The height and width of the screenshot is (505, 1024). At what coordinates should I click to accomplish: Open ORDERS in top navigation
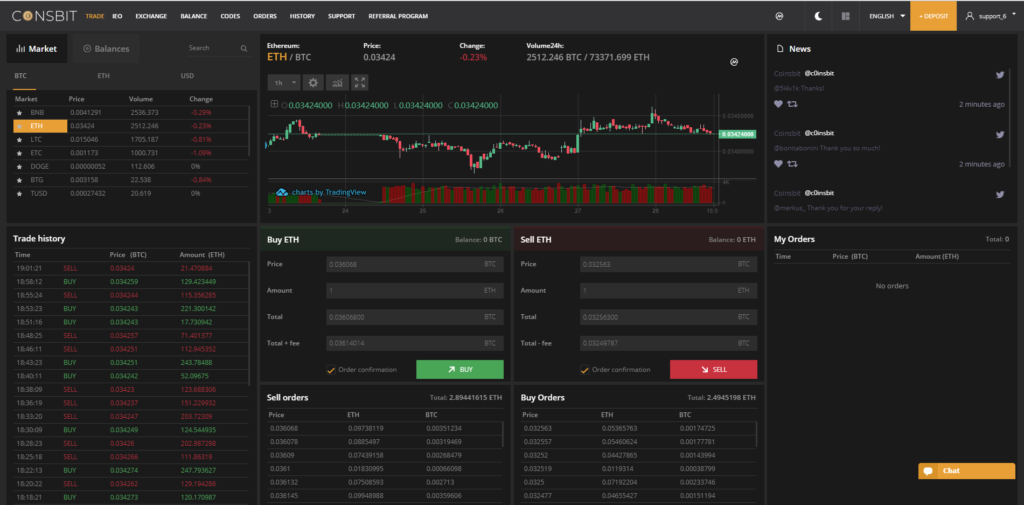(x=264, y=16)
